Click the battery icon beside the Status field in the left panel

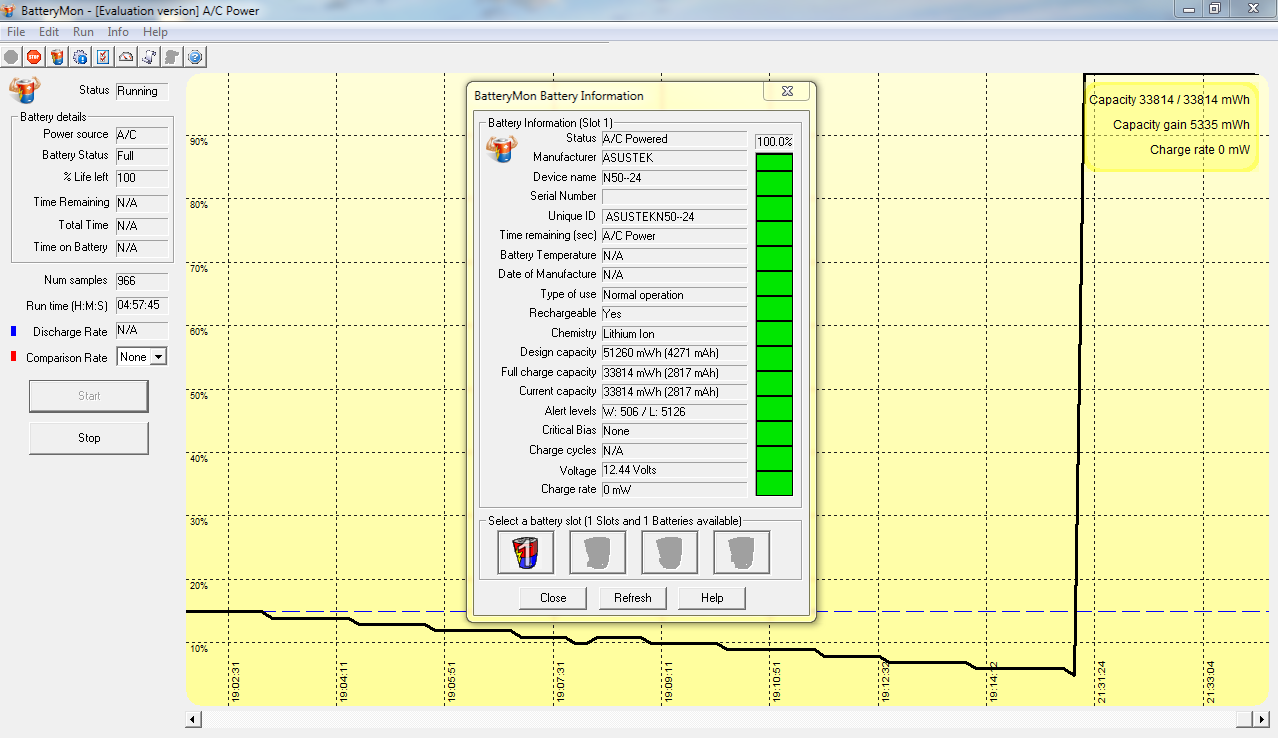[23, 90]
